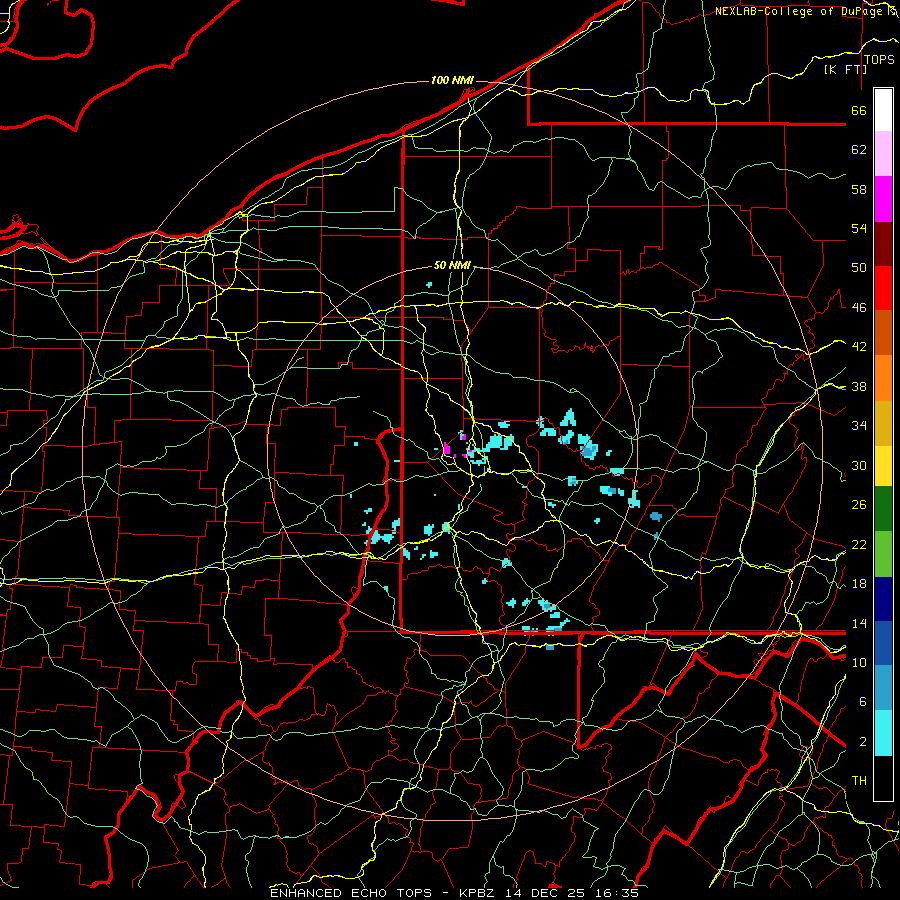The height and width of the screenshot is (900, 900).
Task: Click the TH threshold label
Action: (859, 781)
